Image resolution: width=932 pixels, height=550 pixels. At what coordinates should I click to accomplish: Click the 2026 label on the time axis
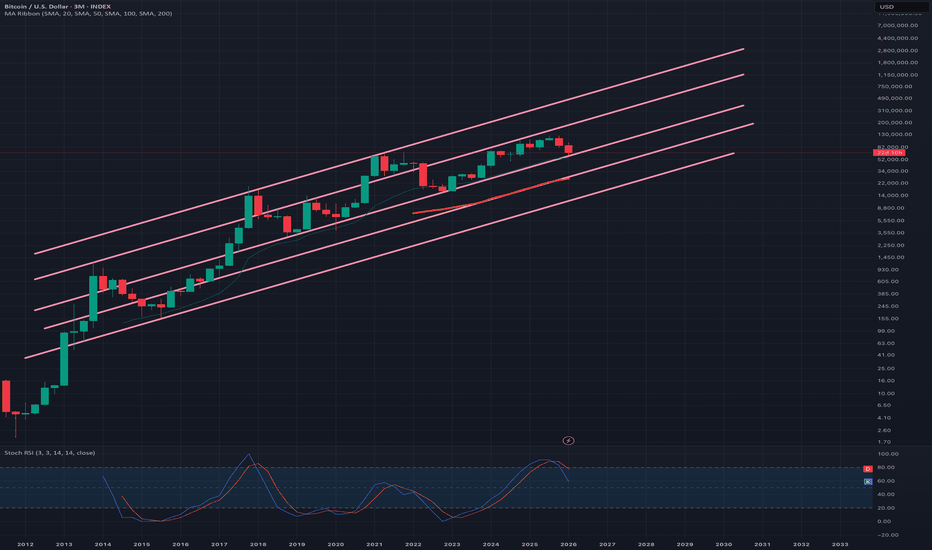pos(568,544)
